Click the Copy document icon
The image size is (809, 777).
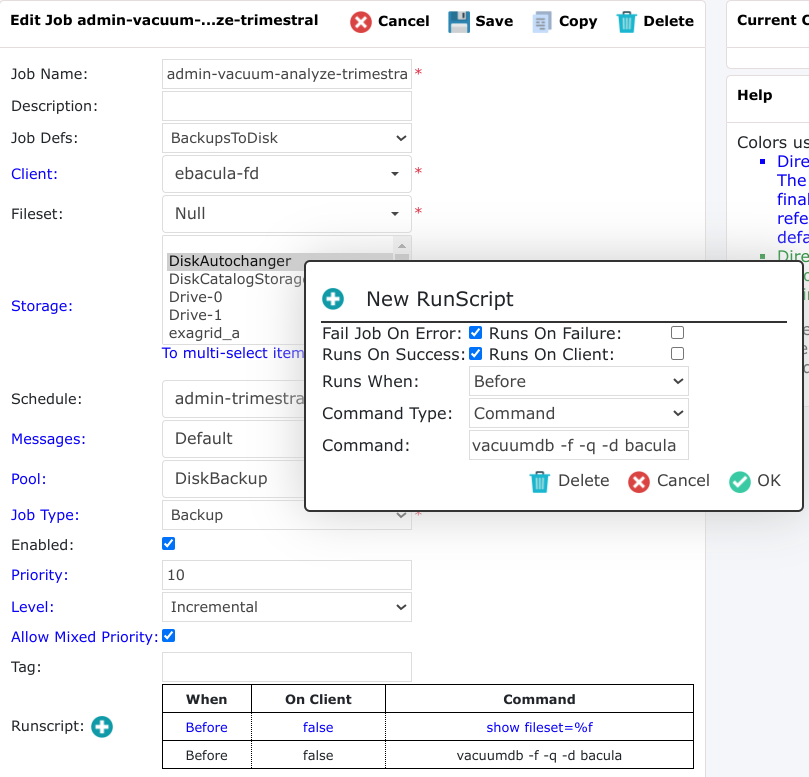pos(542,22)
